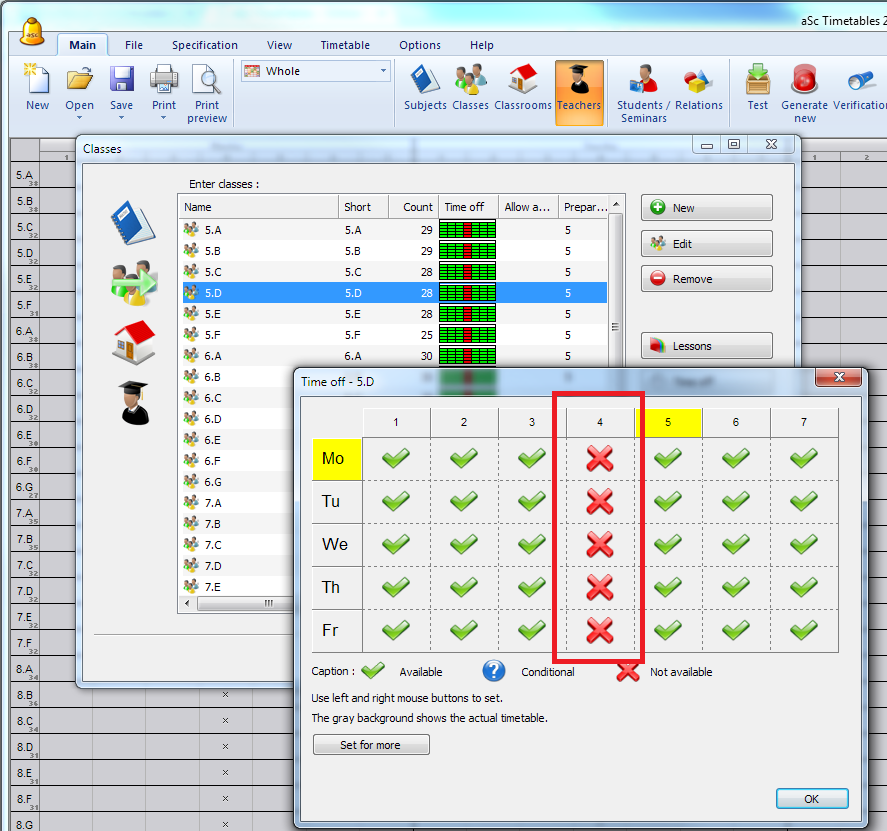The width and height of the screenshot is (887, 831).
Task: Switch to the Specification ribbon tab
Action: pyautogui.click(x=204, y=45)
